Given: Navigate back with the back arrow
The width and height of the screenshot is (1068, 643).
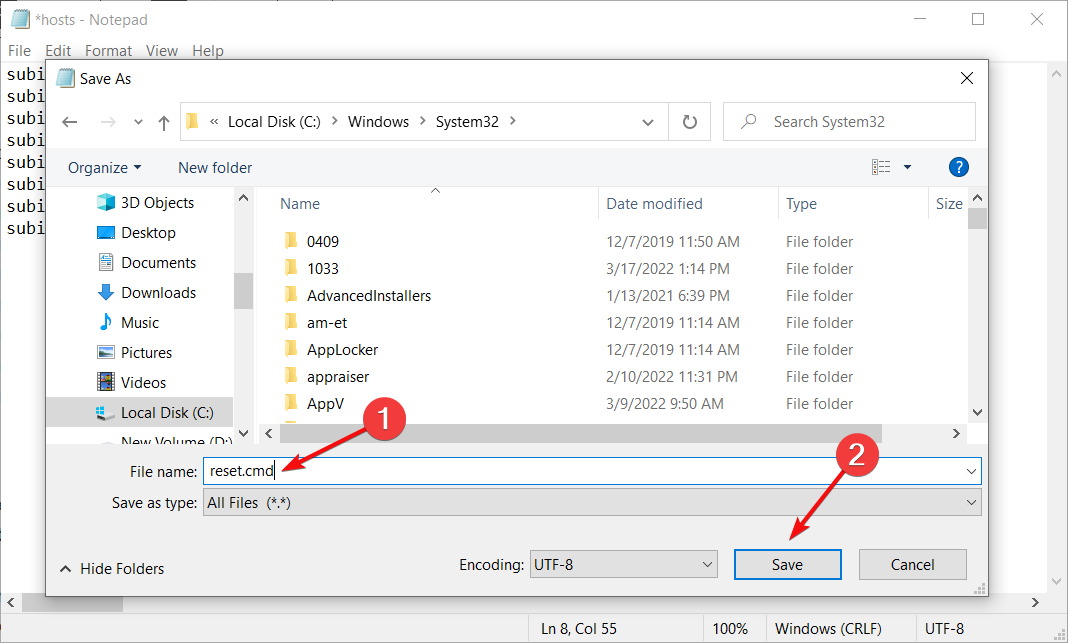Looking at the screenshot, I should coord(69,121).
